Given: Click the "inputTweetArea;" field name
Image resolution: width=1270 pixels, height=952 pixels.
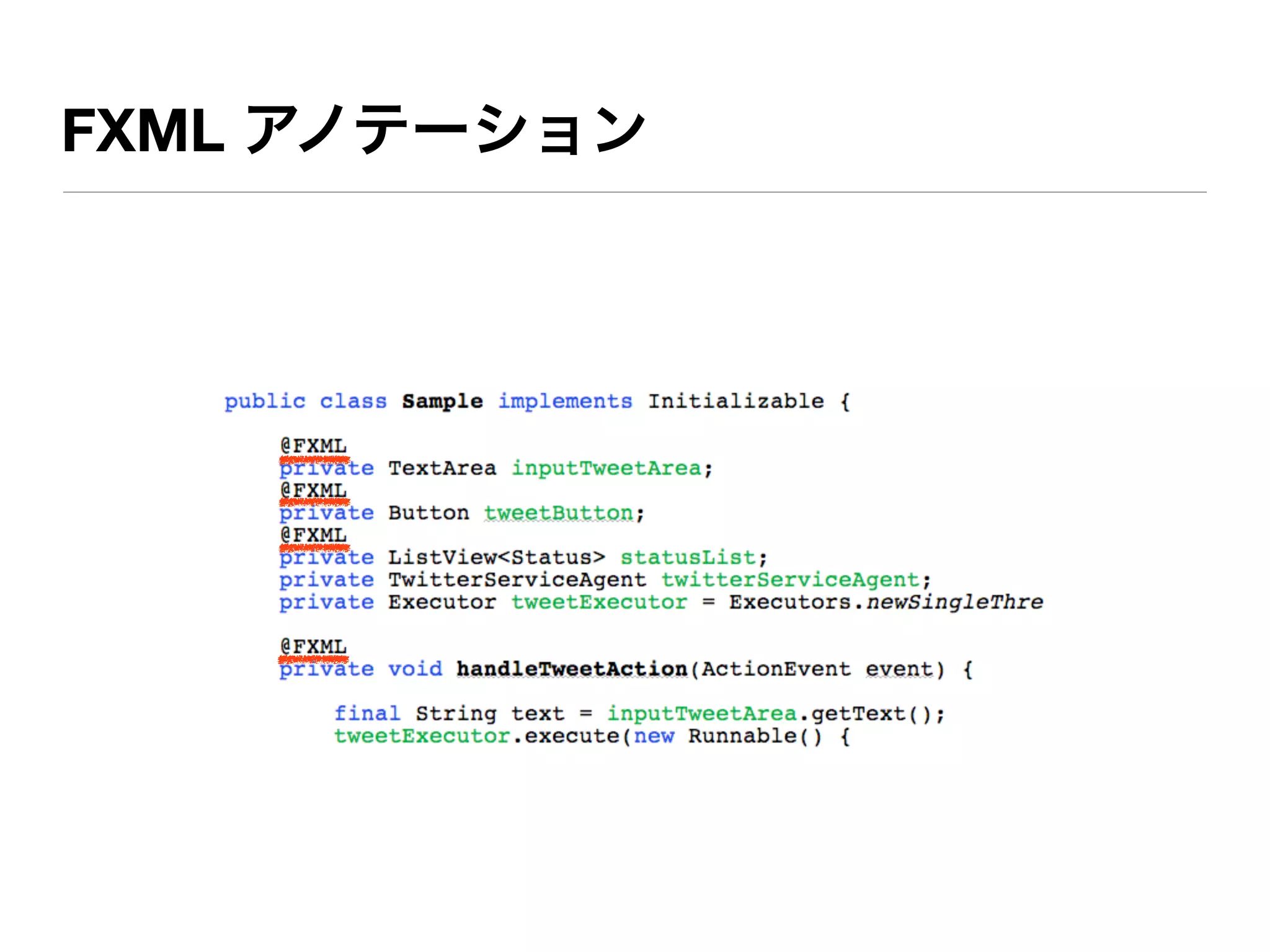Looking at the screenshot, I should (x=612, y=469).
